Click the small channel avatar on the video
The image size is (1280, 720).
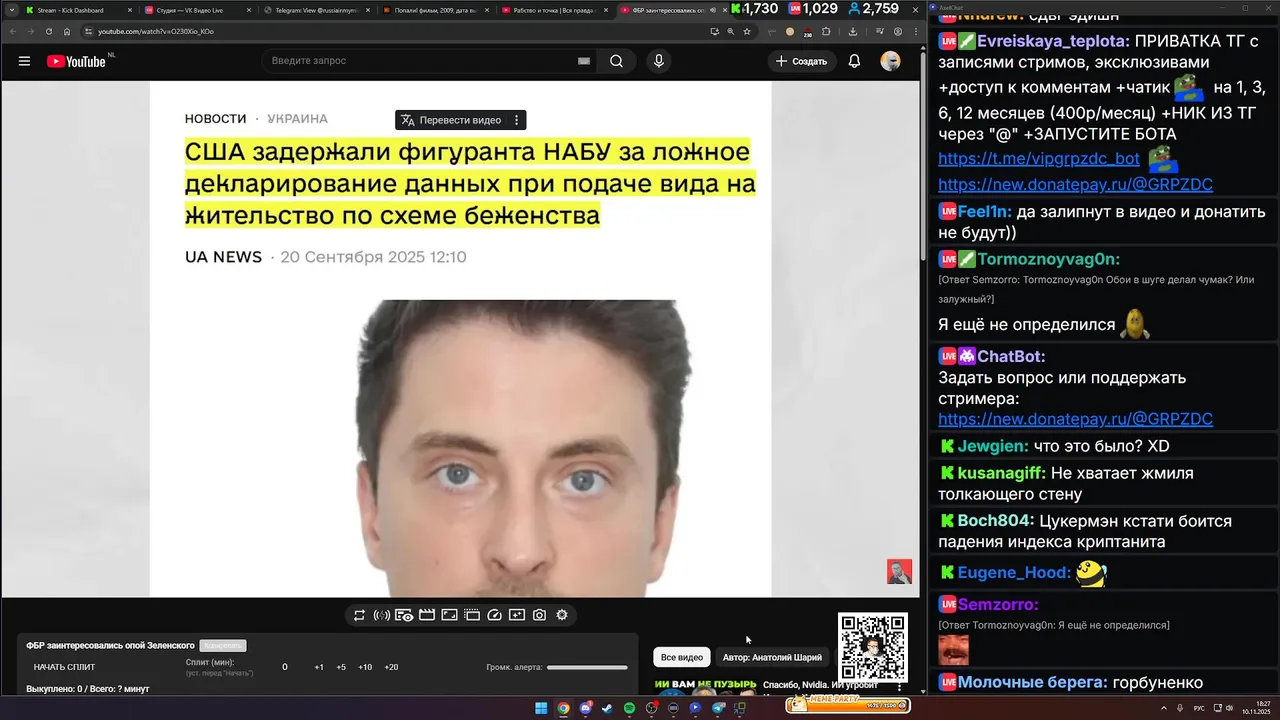pos(899,571)
